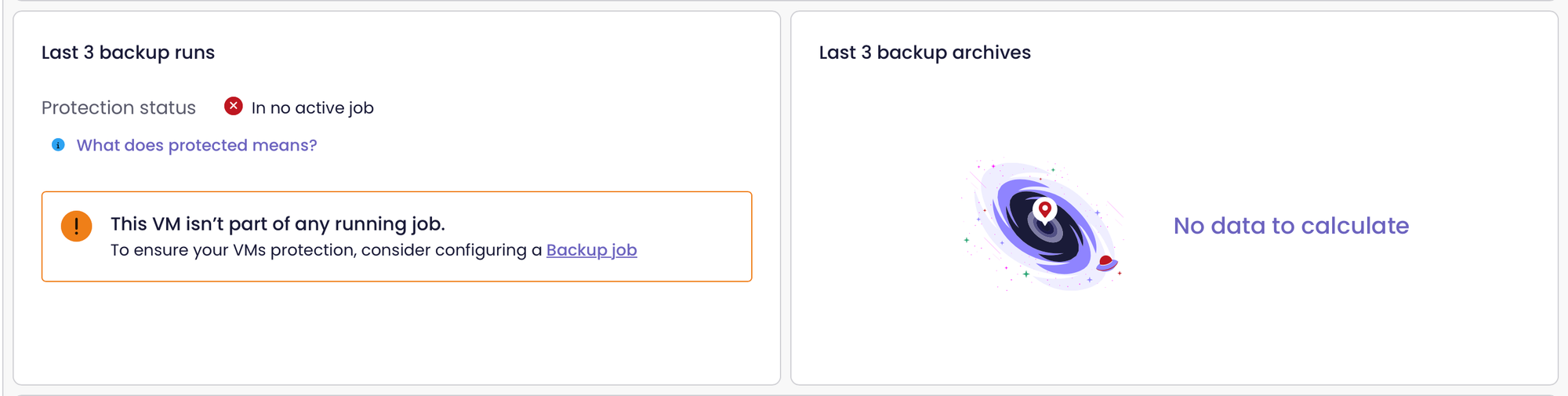Click the orange exclamation warning icon

(77, 227)
